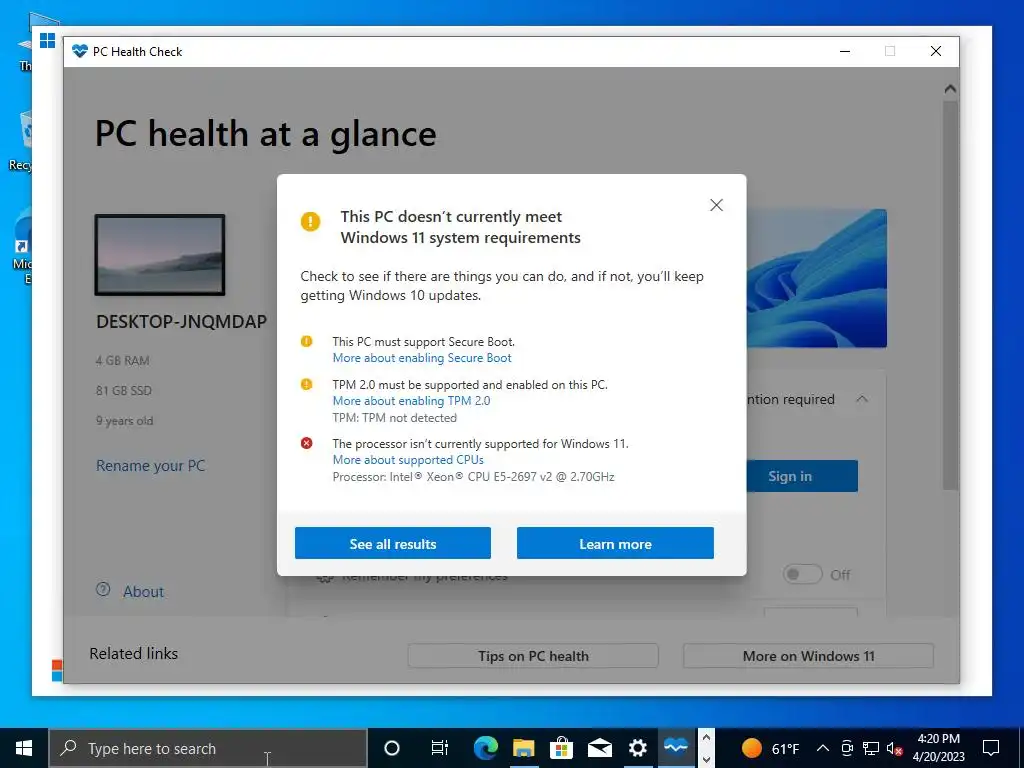The height and width of the screenshot is (768, 1024).
Task: Click the yellow warning icon in dialog header
Action: [x=310, y=221]
